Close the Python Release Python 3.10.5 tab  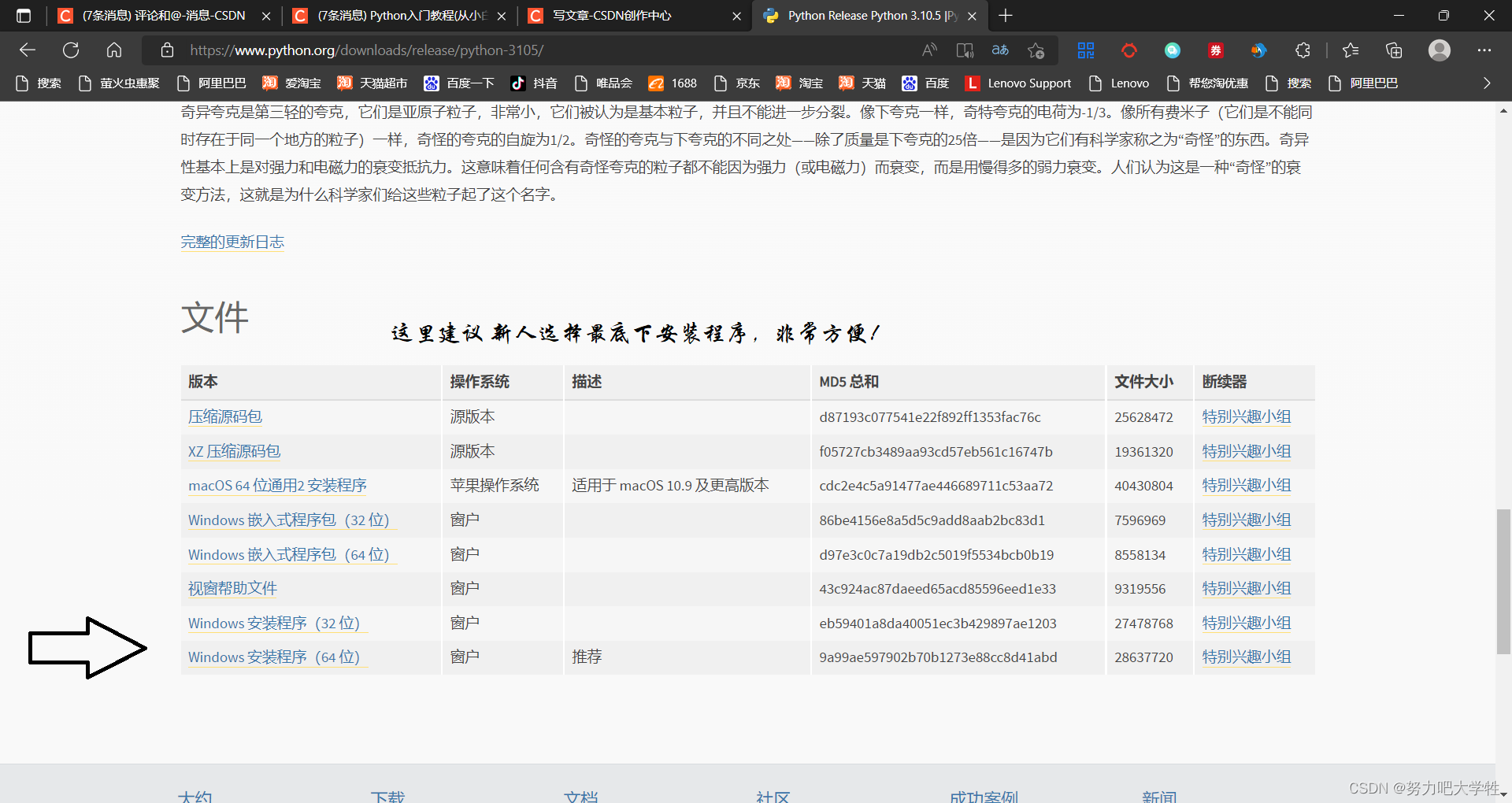[973, 16]
